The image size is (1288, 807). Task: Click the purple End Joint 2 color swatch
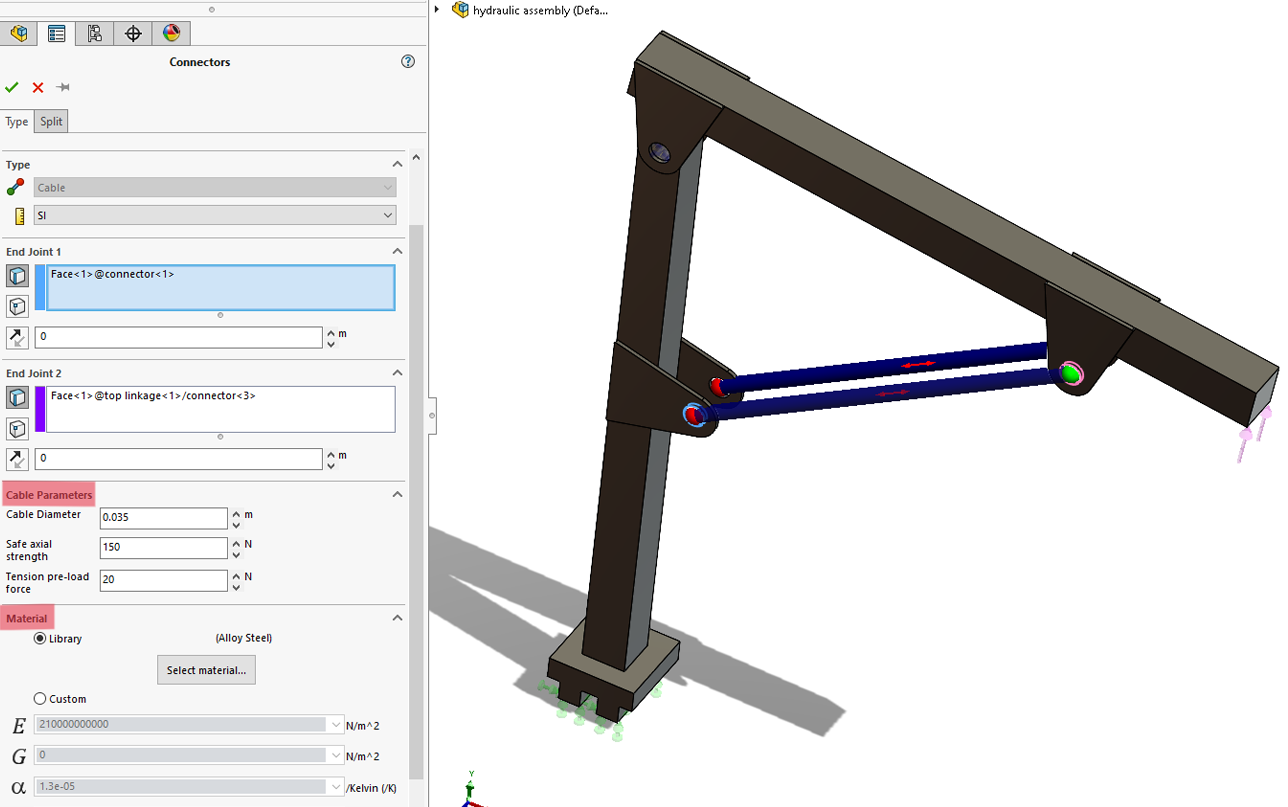click(41, 409)
